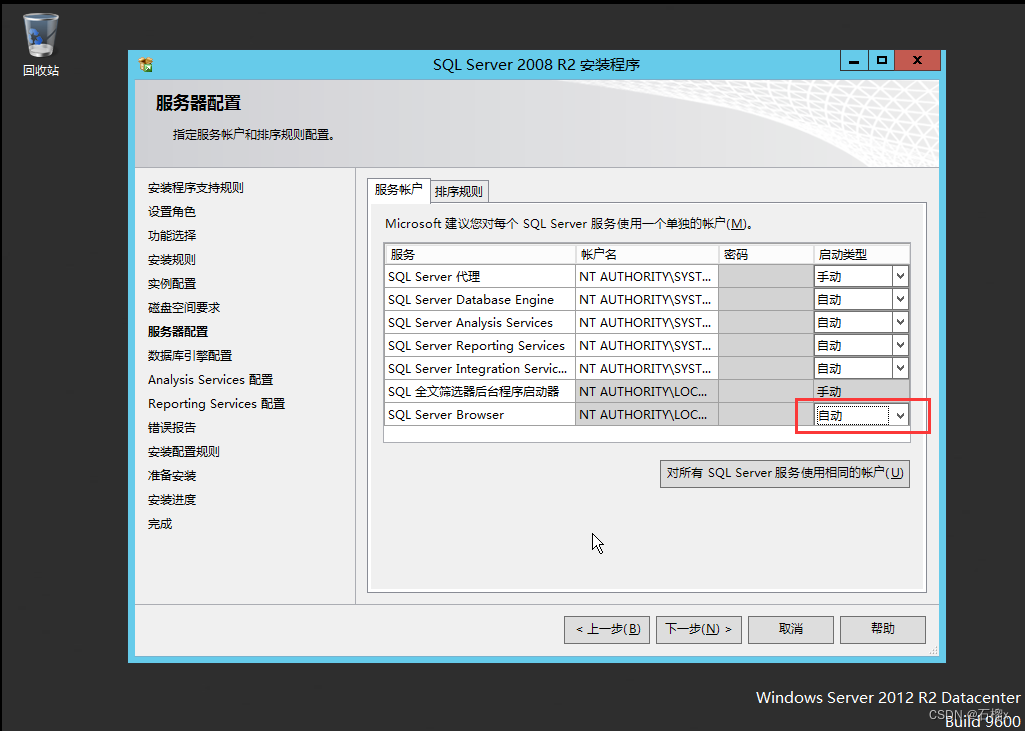
Task: Click the SQL Server setup title bar icon
Action: pos(146,65)
